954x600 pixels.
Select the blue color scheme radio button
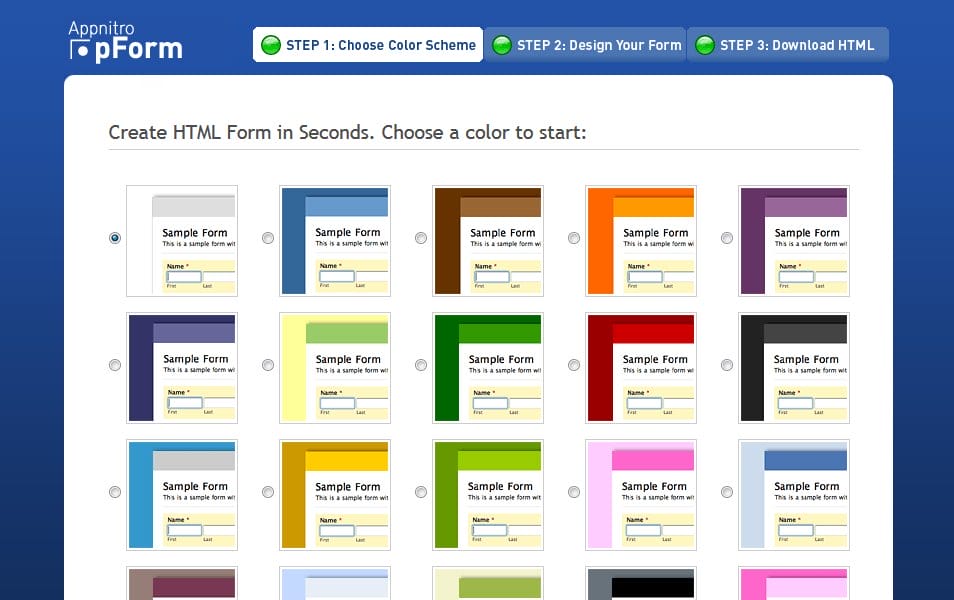[267, 238]
